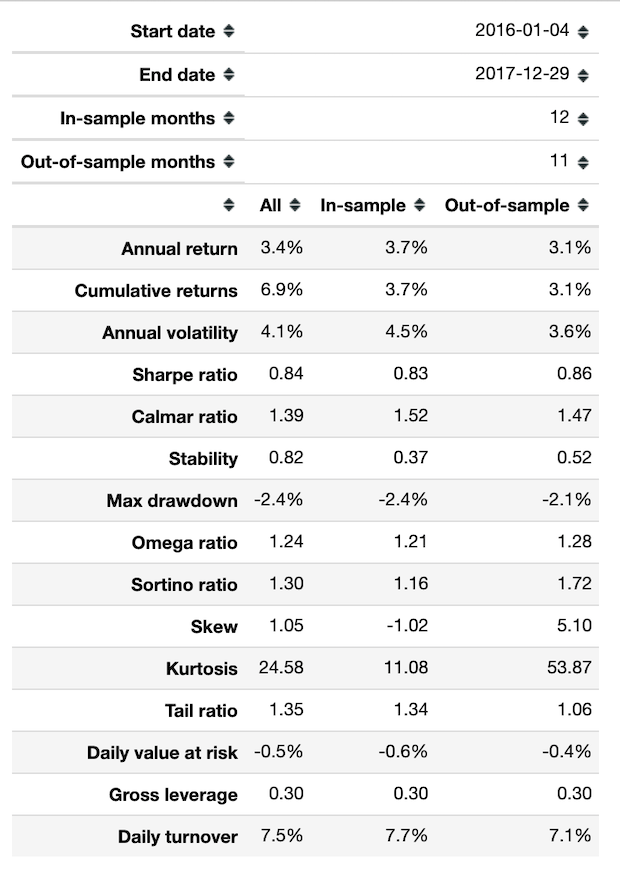620x873 pixels.
Task: Sort the Out-of-sample column
Action: pyautogui.click(x=583, y=205)
